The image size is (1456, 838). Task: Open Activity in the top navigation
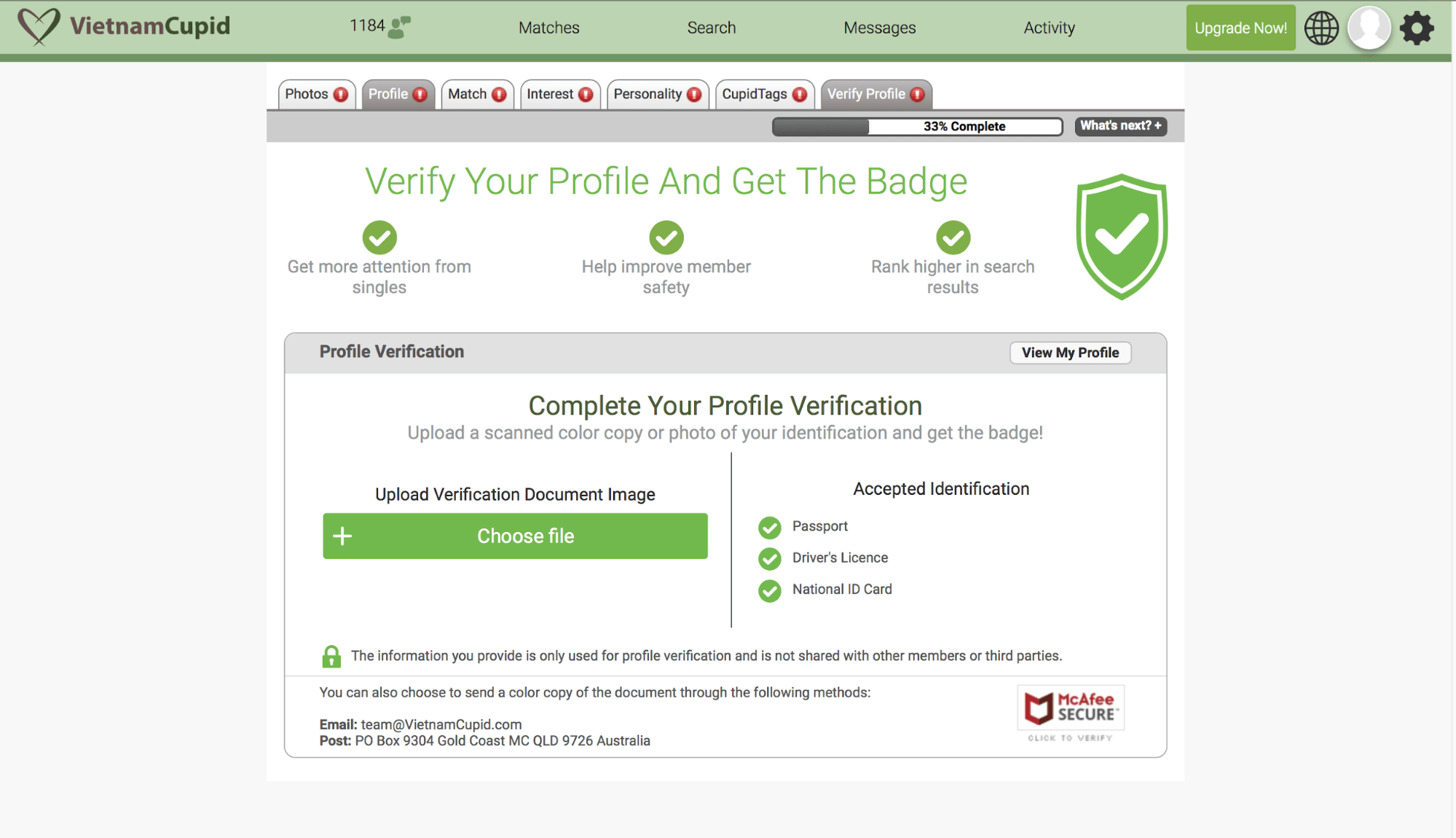pyautogui.click(x=1049, y=28)
